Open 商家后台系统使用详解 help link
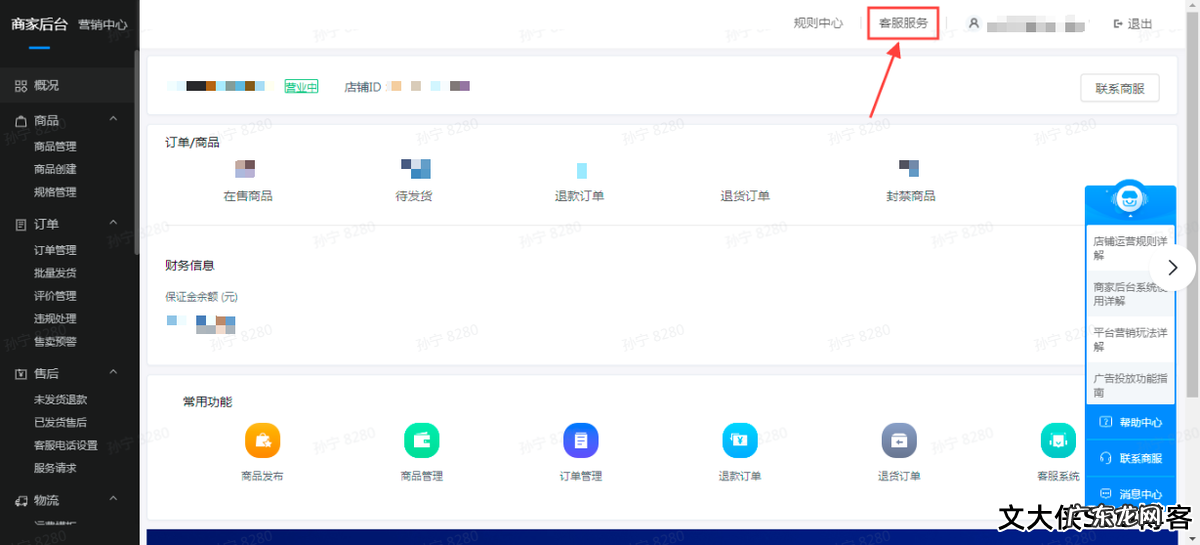The height and width of the screenshot is (545, 1200). [1129, 293]
